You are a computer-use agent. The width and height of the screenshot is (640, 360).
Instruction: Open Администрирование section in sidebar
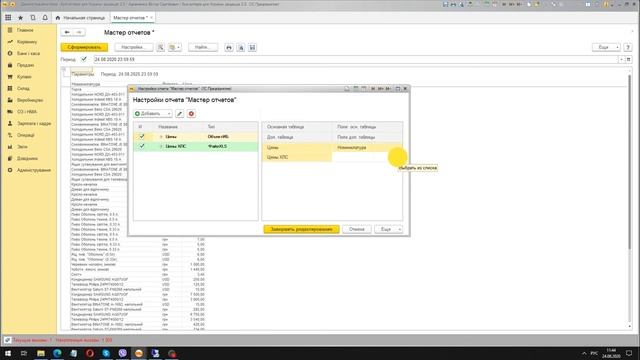[x=34, y=170]
